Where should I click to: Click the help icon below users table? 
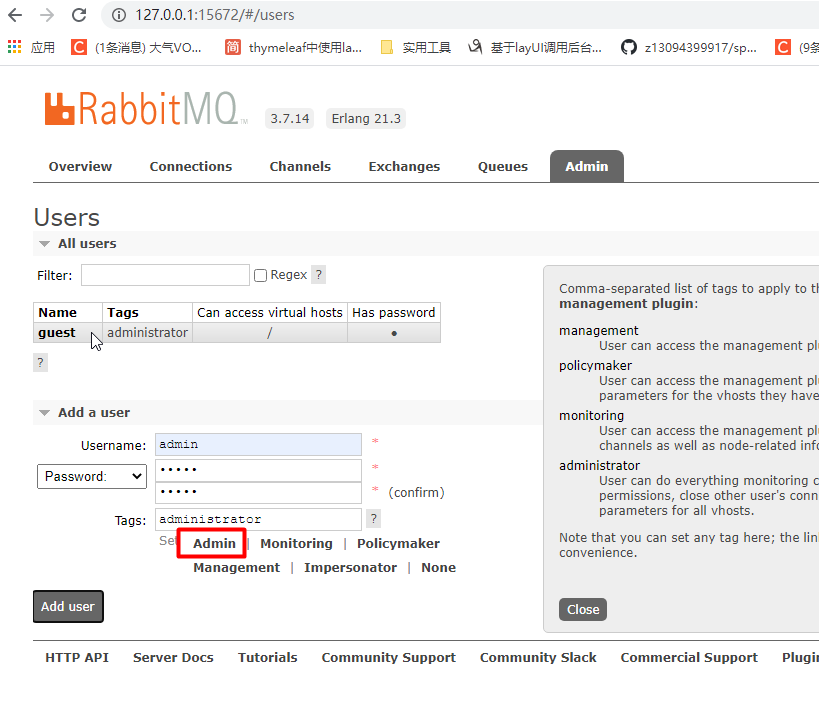pyautogui.click(x=40, y=363)
